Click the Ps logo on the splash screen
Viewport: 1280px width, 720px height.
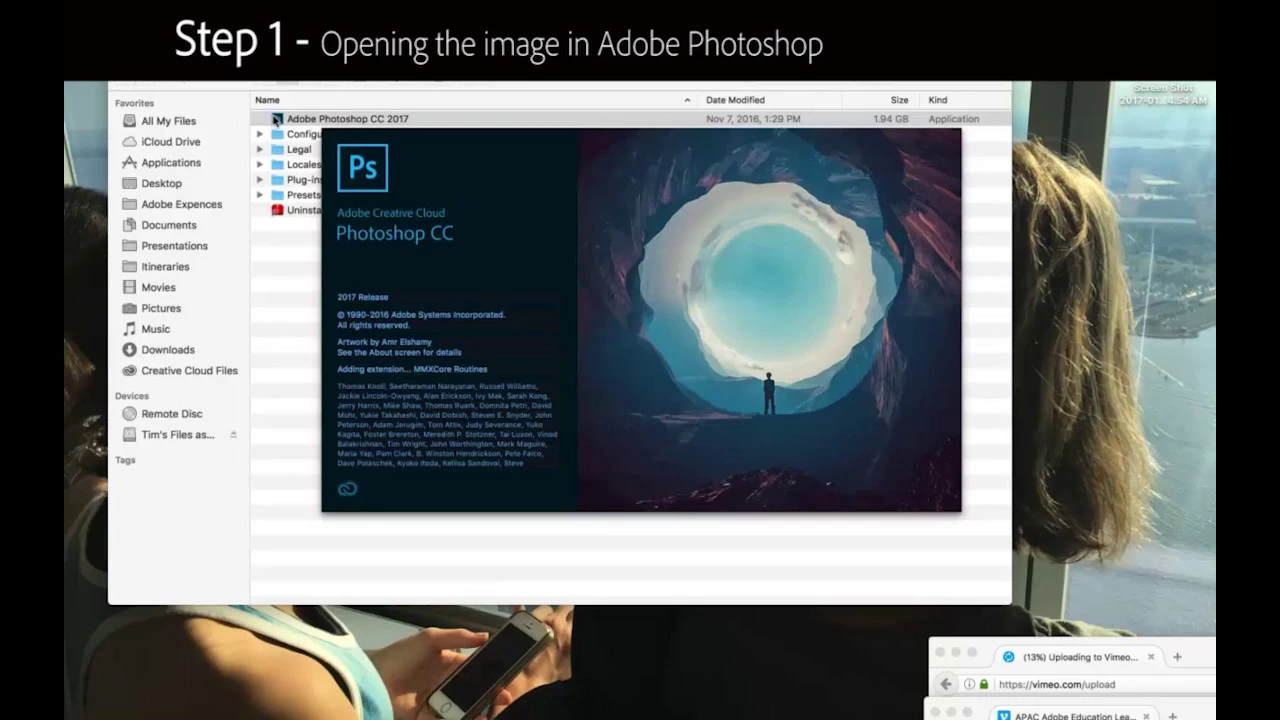[x=362, y=168]
